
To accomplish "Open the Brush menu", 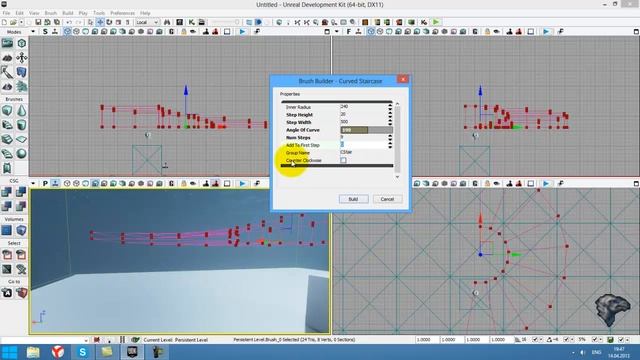I will click(51, 13).
